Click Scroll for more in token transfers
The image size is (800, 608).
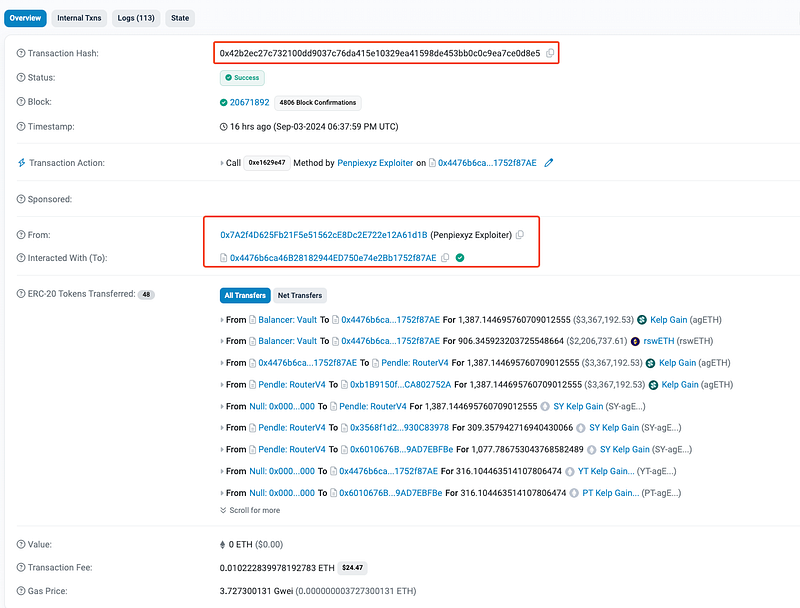[250, 510]
